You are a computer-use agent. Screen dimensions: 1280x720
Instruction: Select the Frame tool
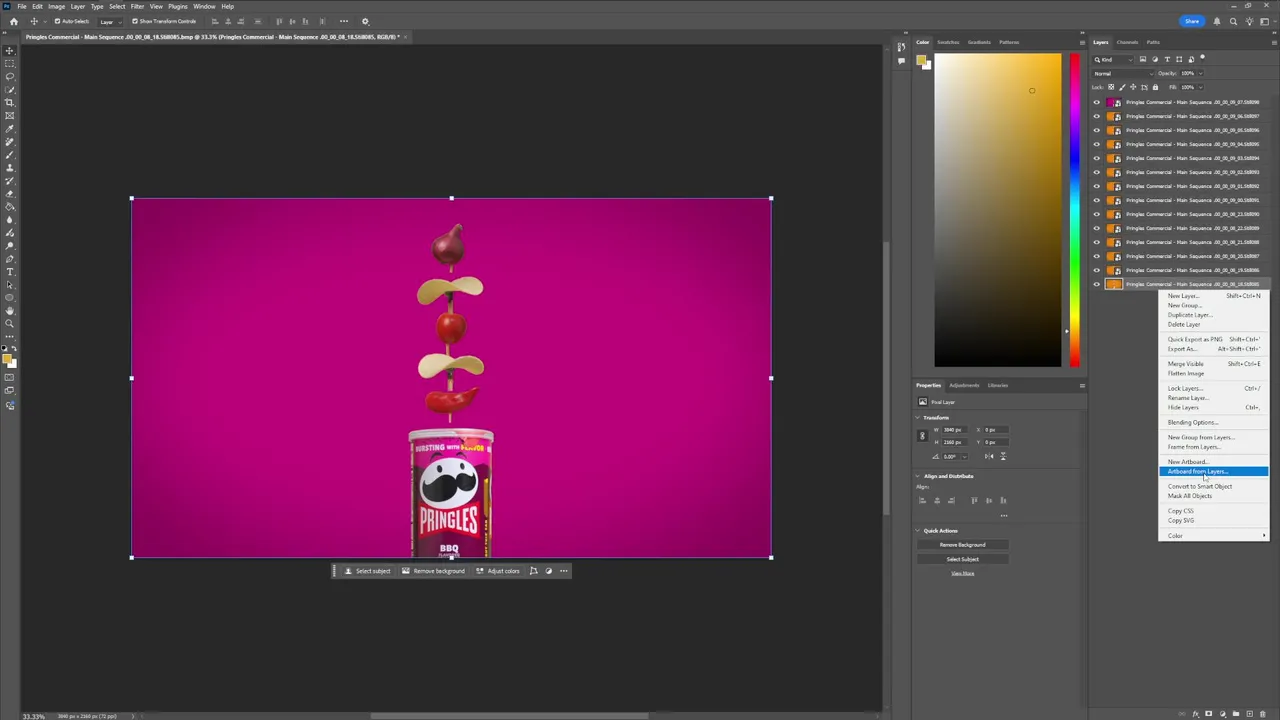click(x=10, y=115)
